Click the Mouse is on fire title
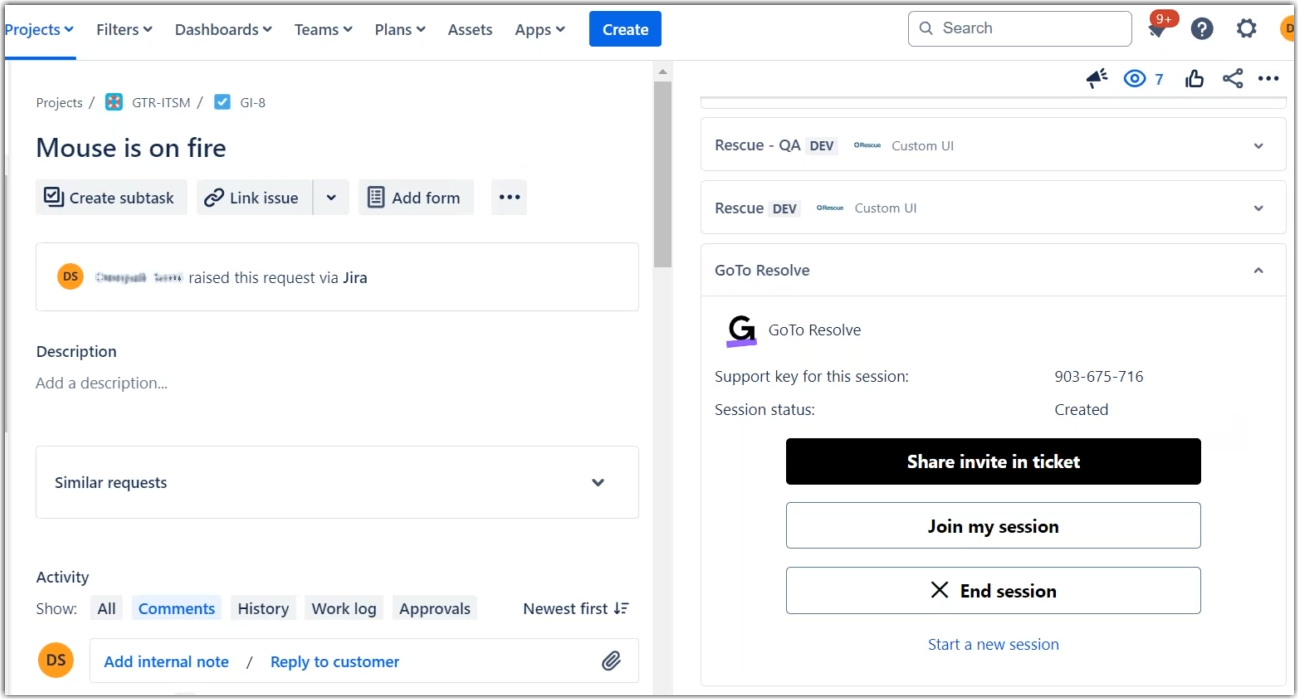The width and height of the screenshot is (1299, 700). coord(131,148)
